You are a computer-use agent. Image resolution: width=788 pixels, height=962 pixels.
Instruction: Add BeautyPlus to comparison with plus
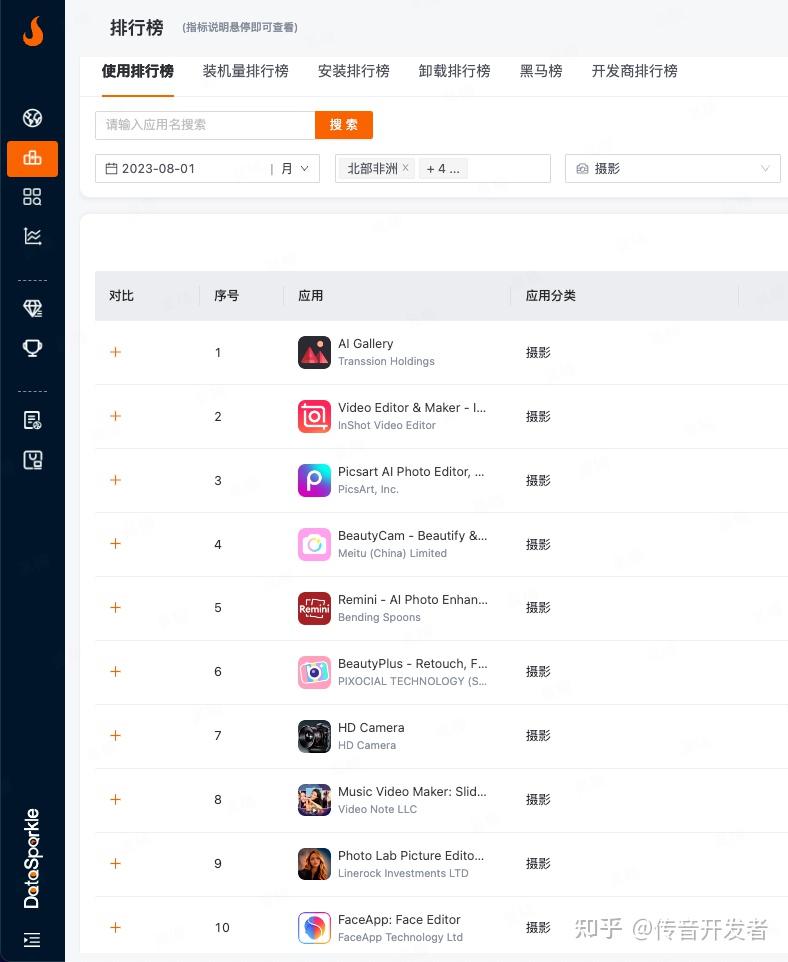click(115, 671)
